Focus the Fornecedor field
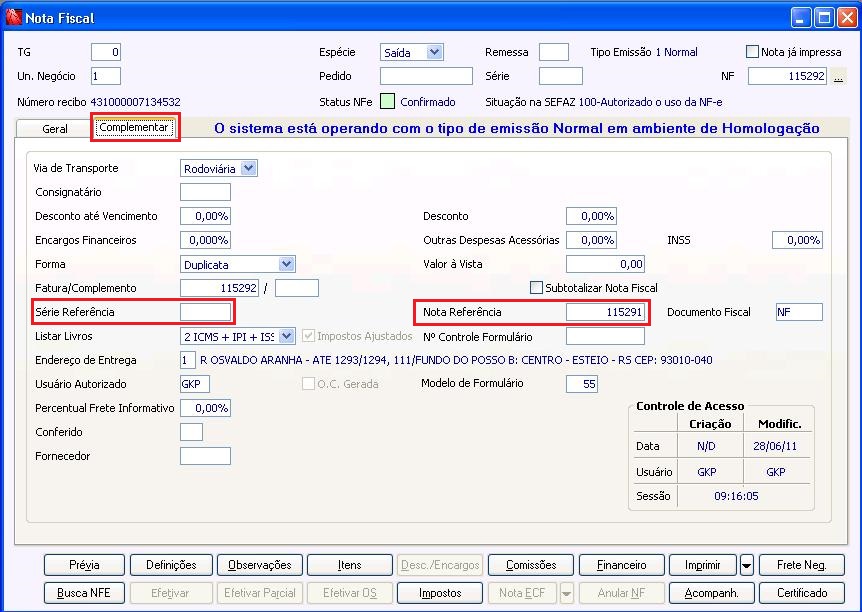This screenshot has width=862, height=612. pyautogui.click(x=205, y=456)
